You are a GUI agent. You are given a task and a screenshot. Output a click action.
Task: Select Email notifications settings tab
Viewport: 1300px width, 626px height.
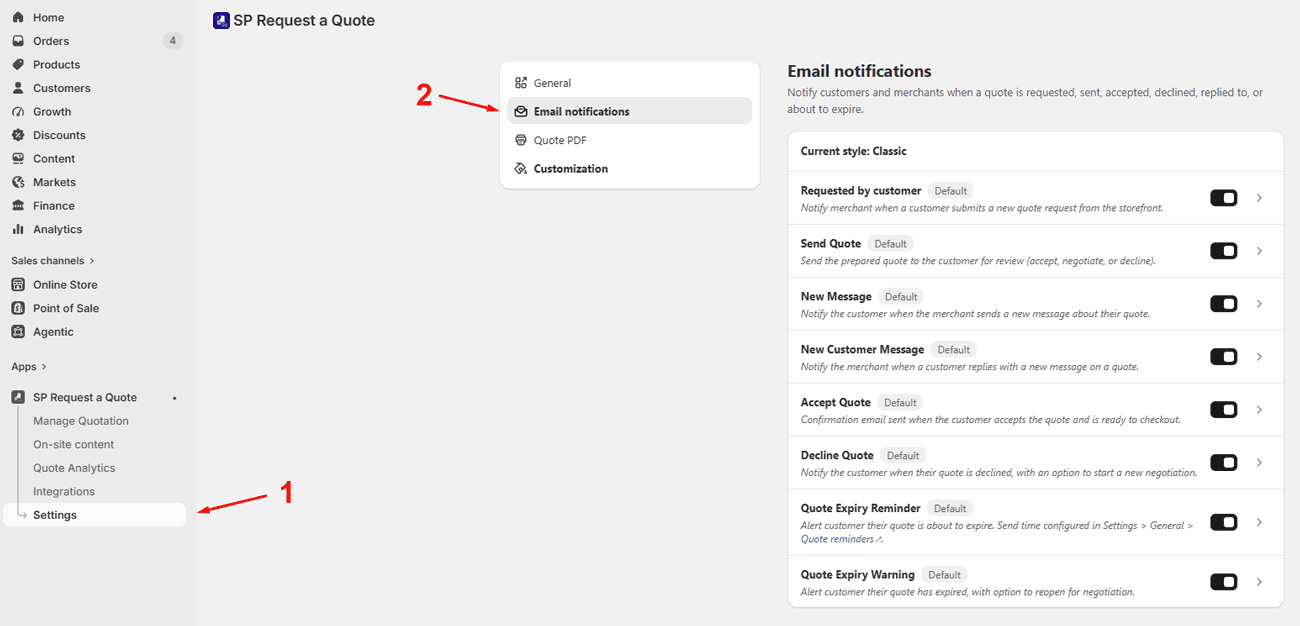[630, 111]
